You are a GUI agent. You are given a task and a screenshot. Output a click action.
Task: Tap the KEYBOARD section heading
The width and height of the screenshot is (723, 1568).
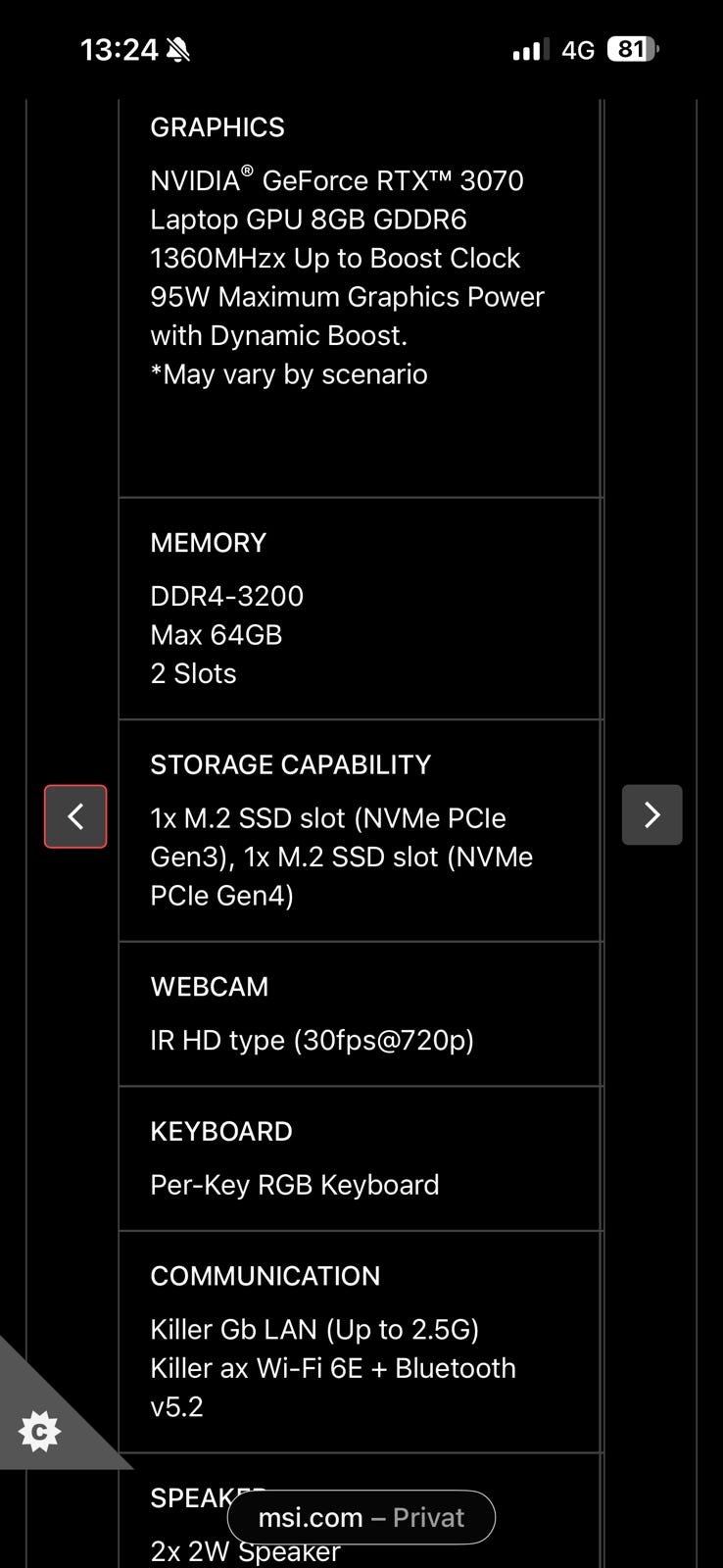[x=221, y=1131]
